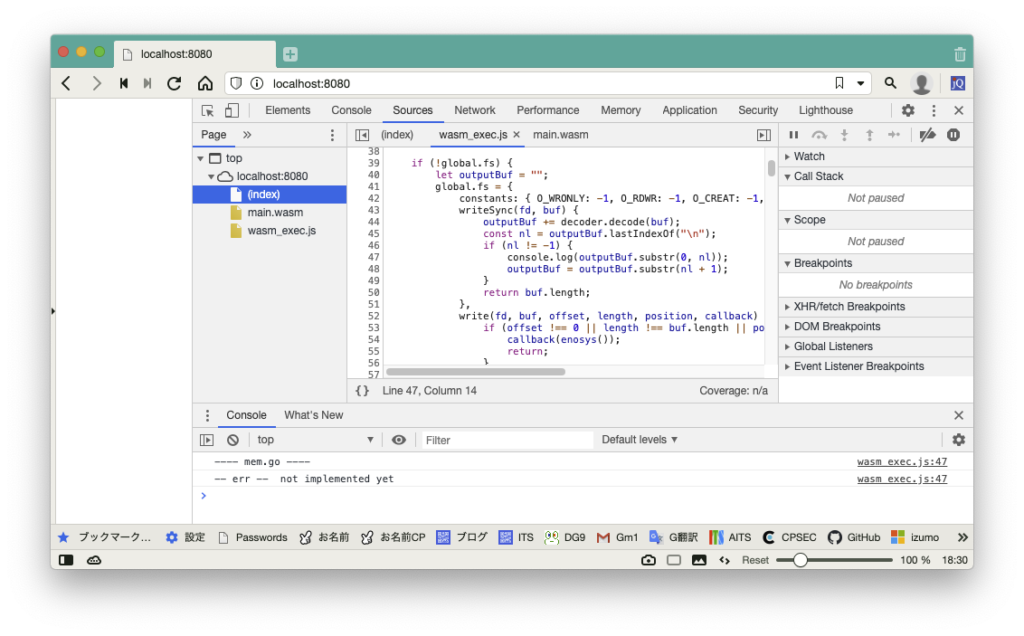The image size is (1024, 636).
Task: Open DevTools settings gear
Action: tap(908, 111)
